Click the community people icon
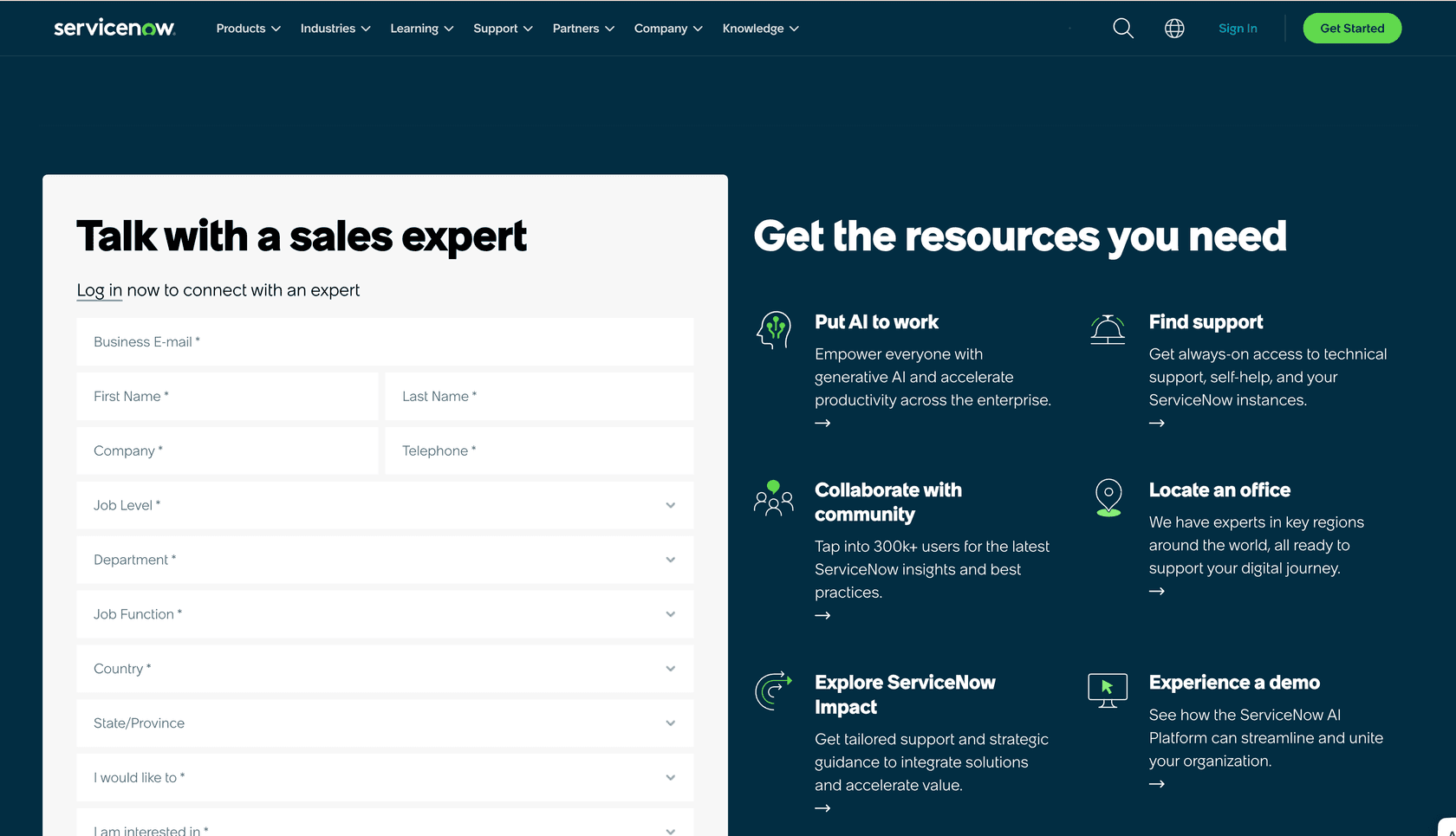This screenshot has width=1456, height=836. point(774,498)
